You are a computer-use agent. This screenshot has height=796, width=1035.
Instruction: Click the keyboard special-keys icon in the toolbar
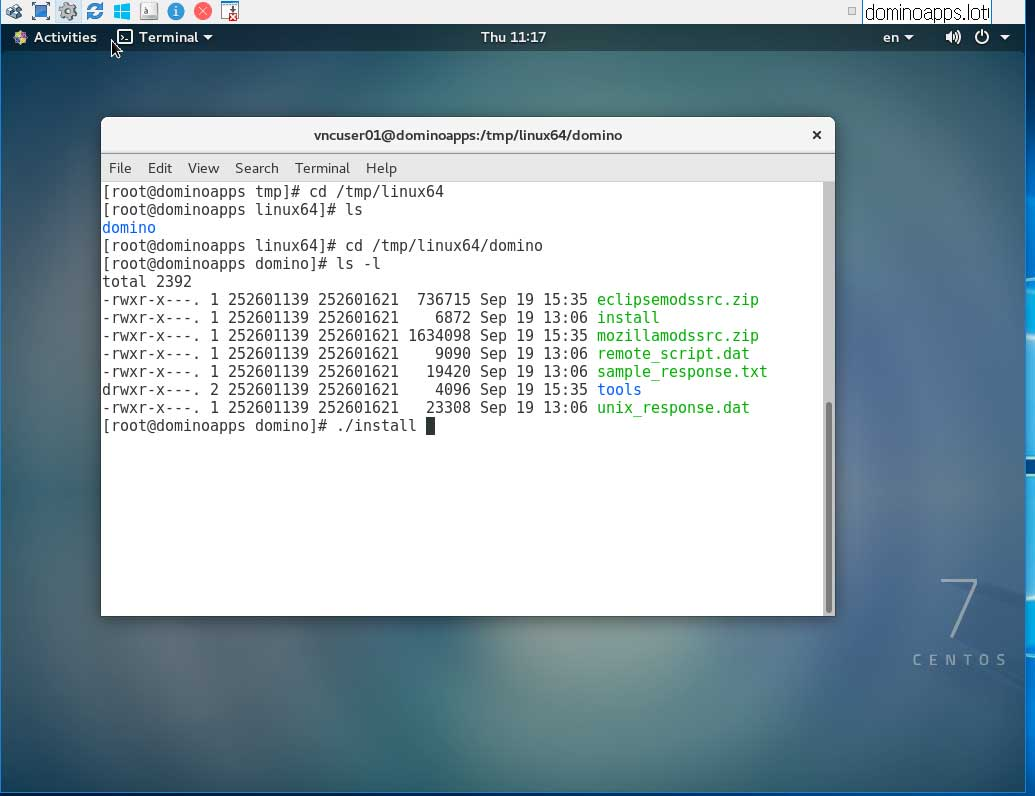(149, 11)
